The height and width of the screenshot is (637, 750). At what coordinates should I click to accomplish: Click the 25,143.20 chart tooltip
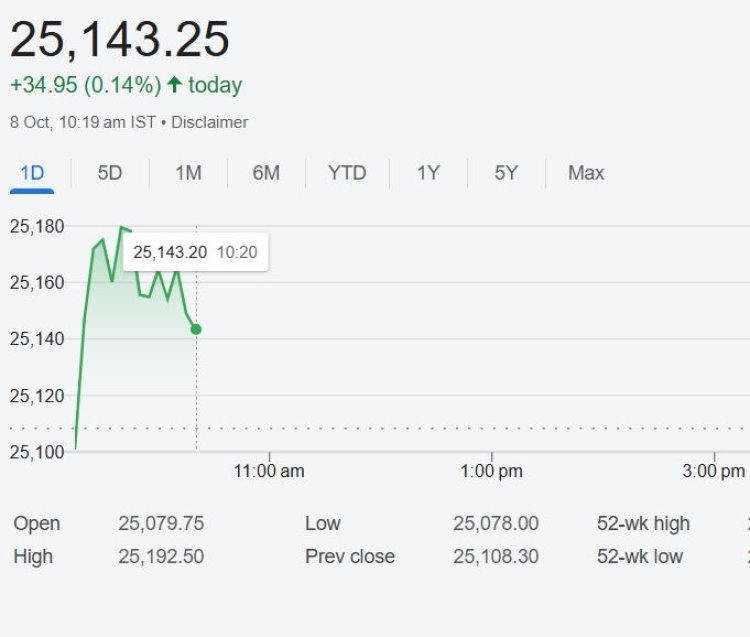point(195,252)
